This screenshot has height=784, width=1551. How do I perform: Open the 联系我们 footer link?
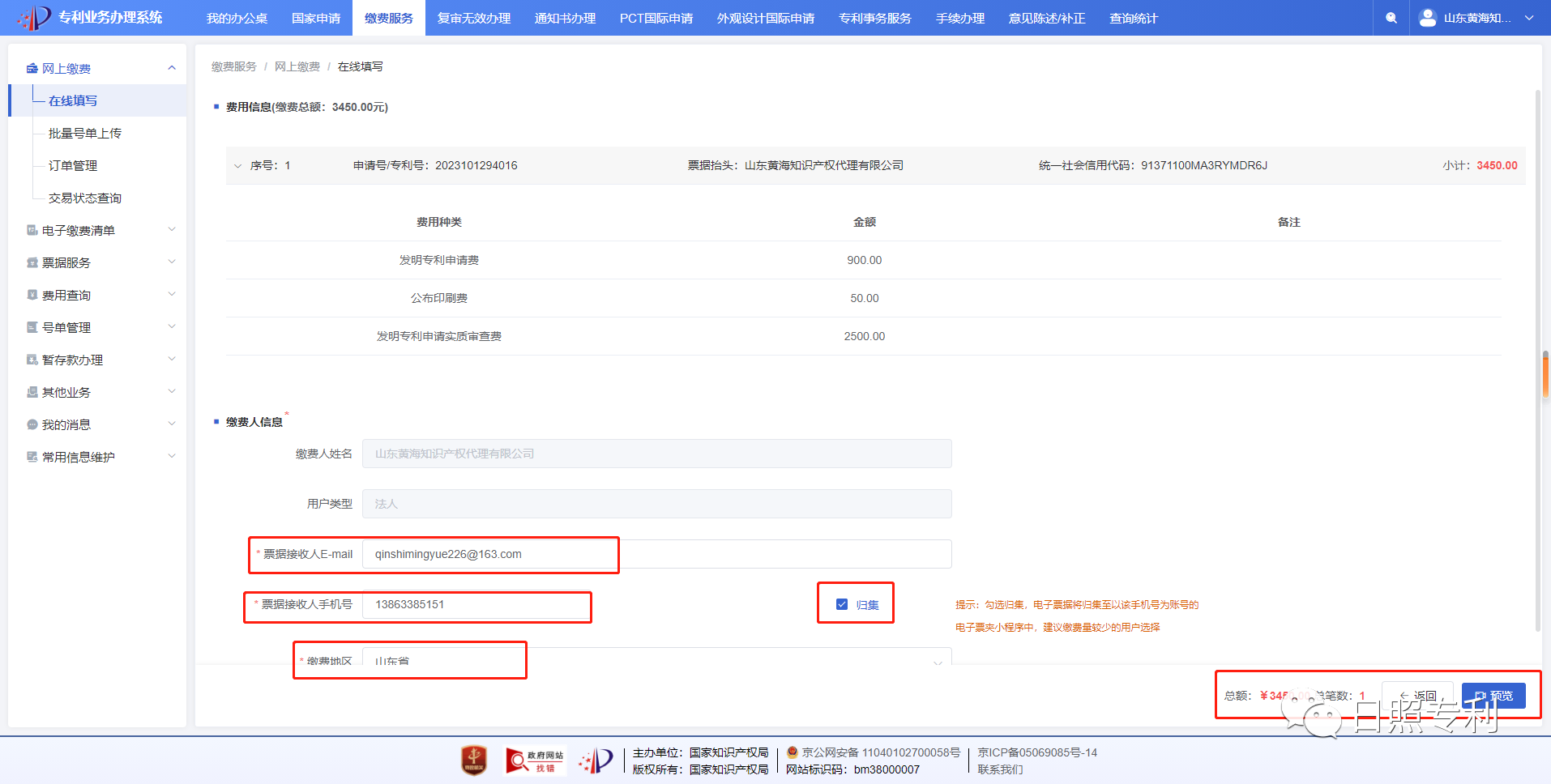coord(1000,769)
